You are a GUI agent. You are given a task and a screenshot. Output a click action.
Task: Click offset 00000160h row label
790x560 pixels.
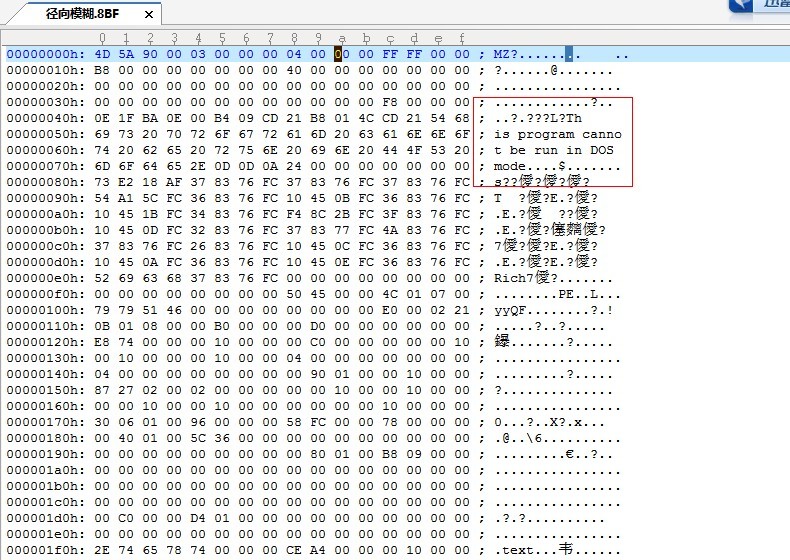coord(46,406)
